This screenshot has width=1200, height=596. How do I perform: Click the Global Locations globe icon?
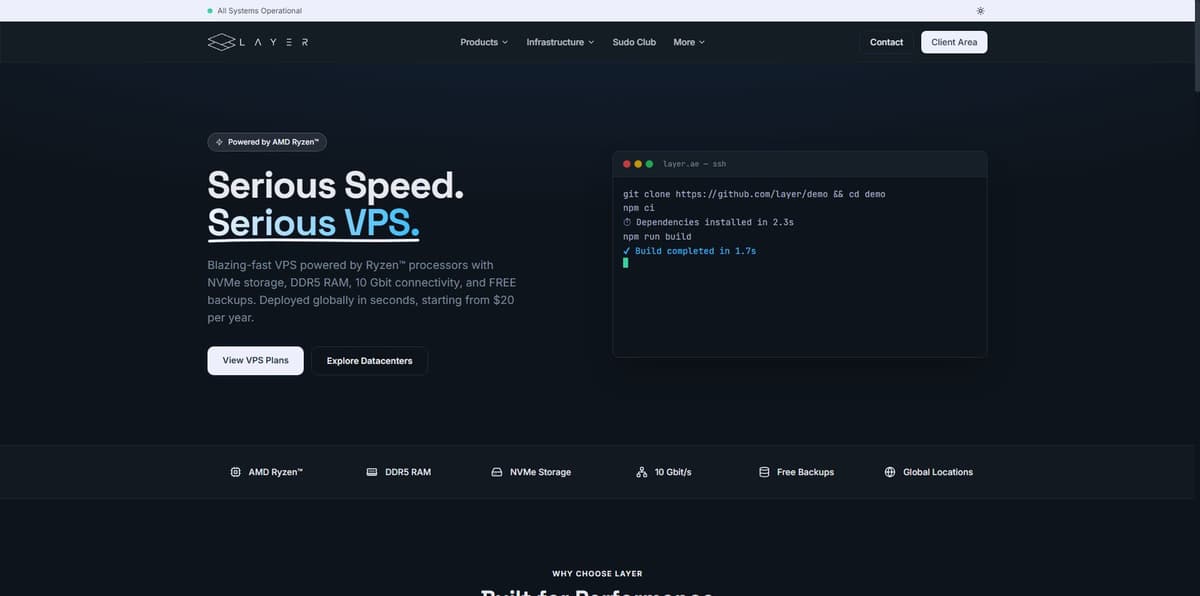(x=890, y=472)
